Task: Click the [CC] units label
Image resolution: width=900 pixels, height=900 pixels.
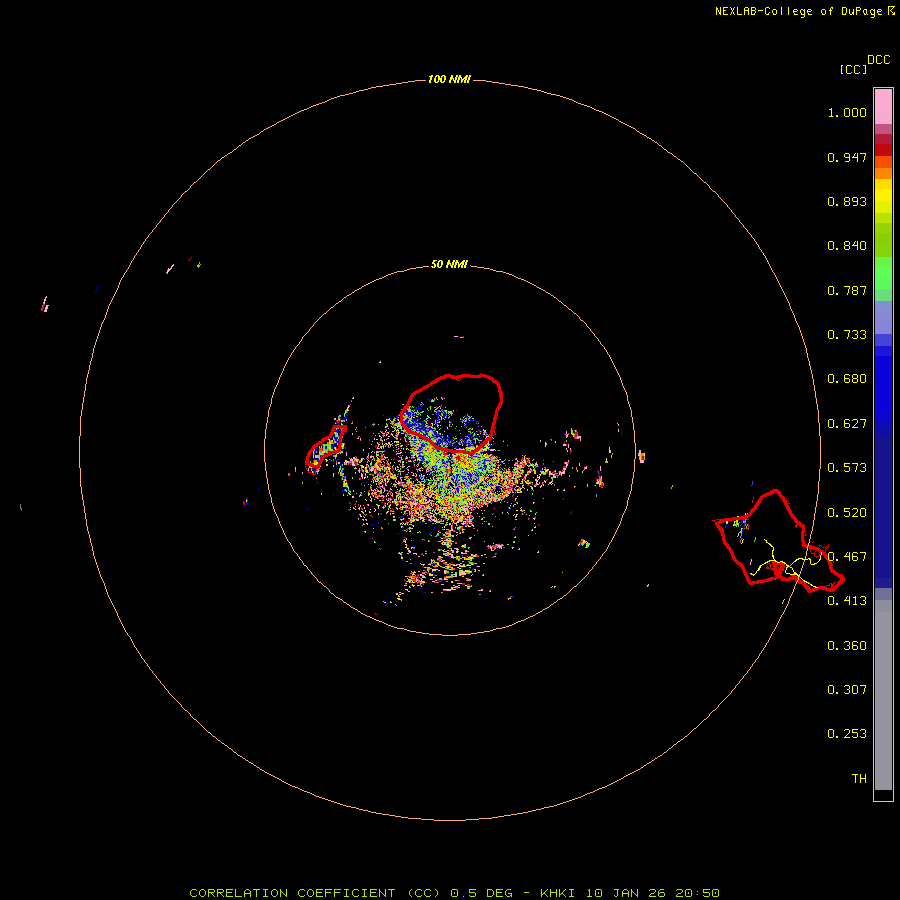Action: [x=853, y=69]
